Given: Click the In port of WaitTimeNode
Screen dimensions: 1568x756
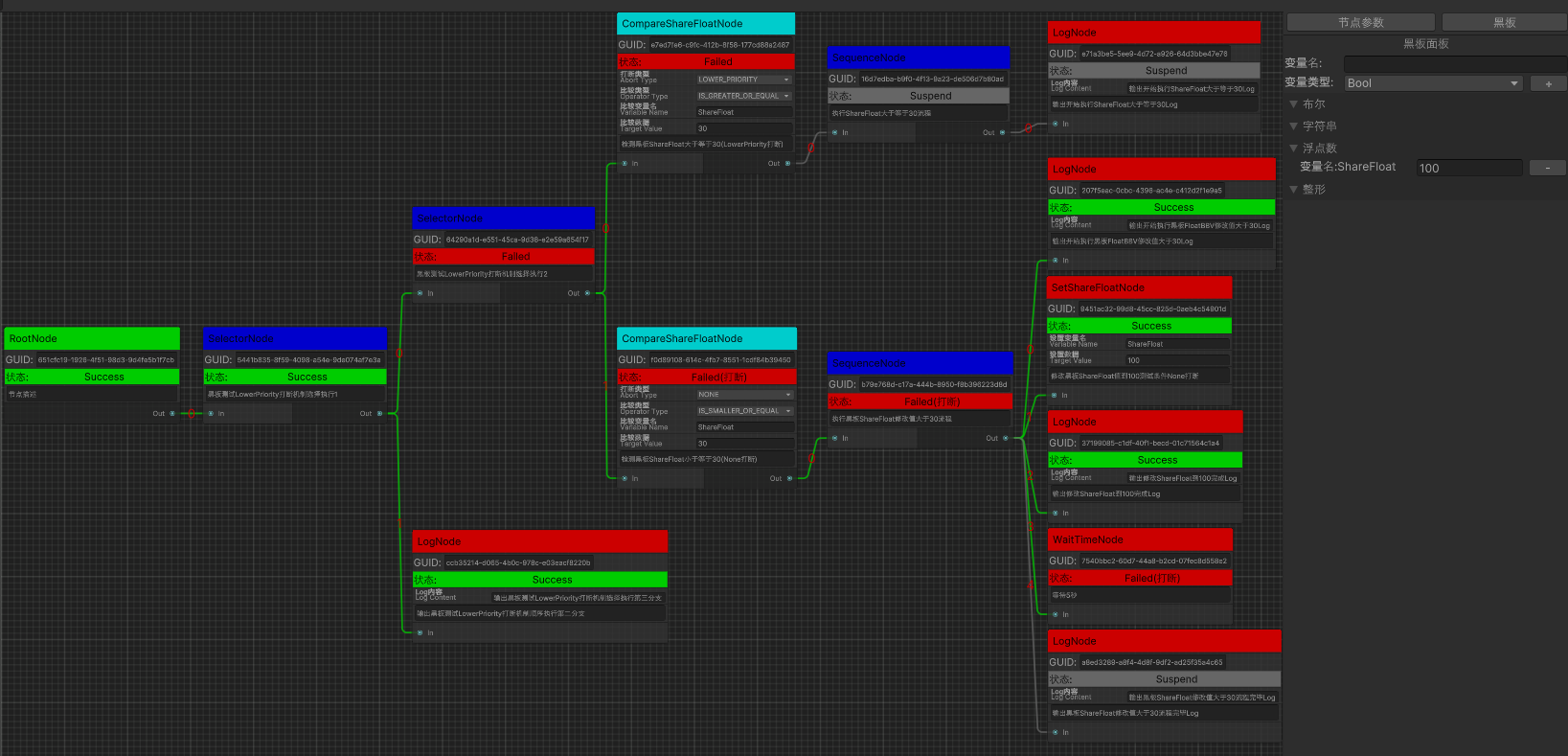Looking at the screenshot, I should click(1056, 614).
